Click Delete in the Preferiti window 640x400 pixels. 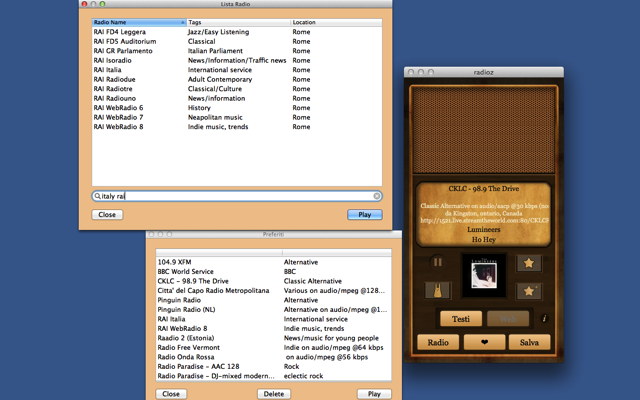[274, 394]
